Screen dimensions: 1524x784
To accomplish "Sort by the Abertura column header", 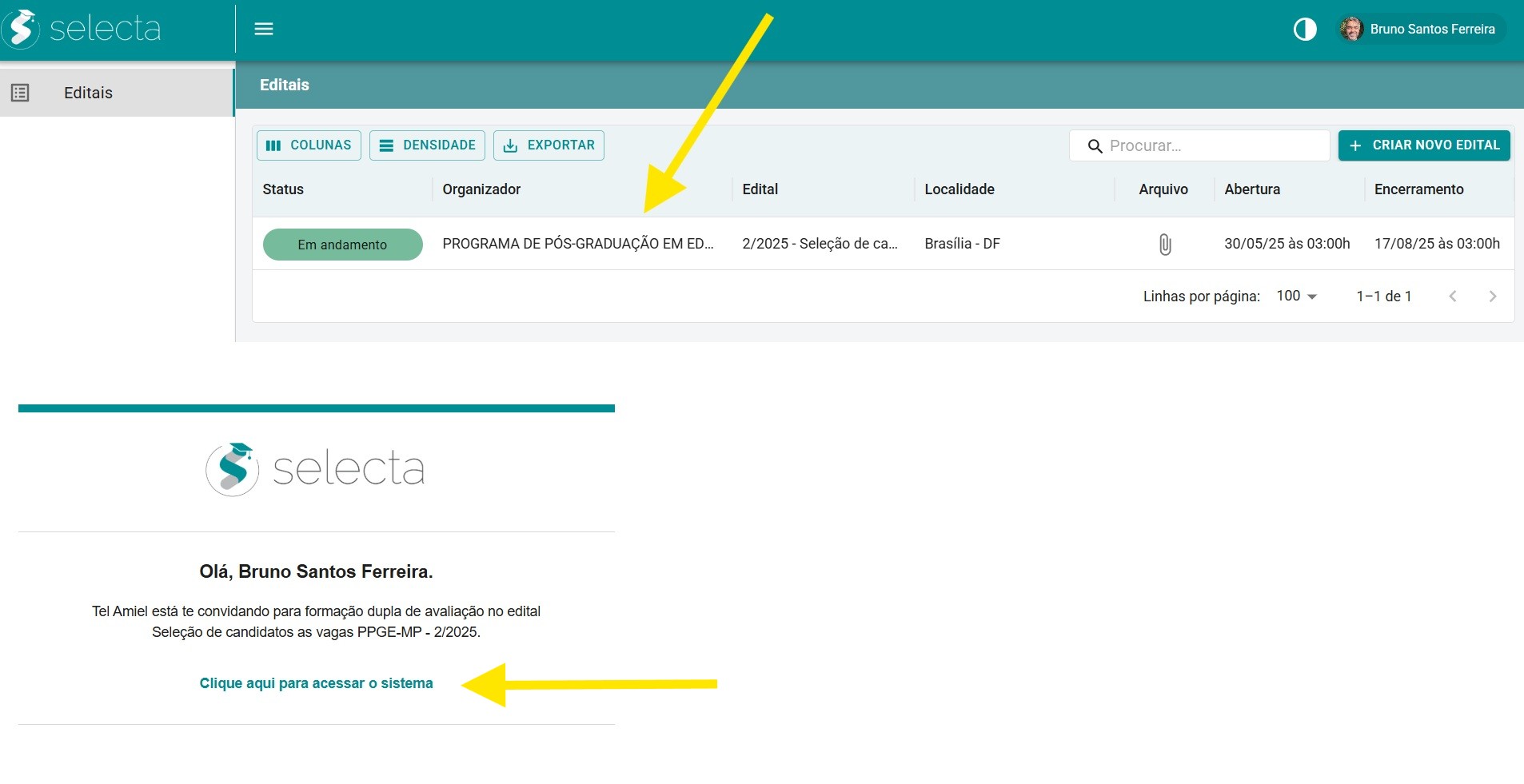I will [x=1252, y=189].
